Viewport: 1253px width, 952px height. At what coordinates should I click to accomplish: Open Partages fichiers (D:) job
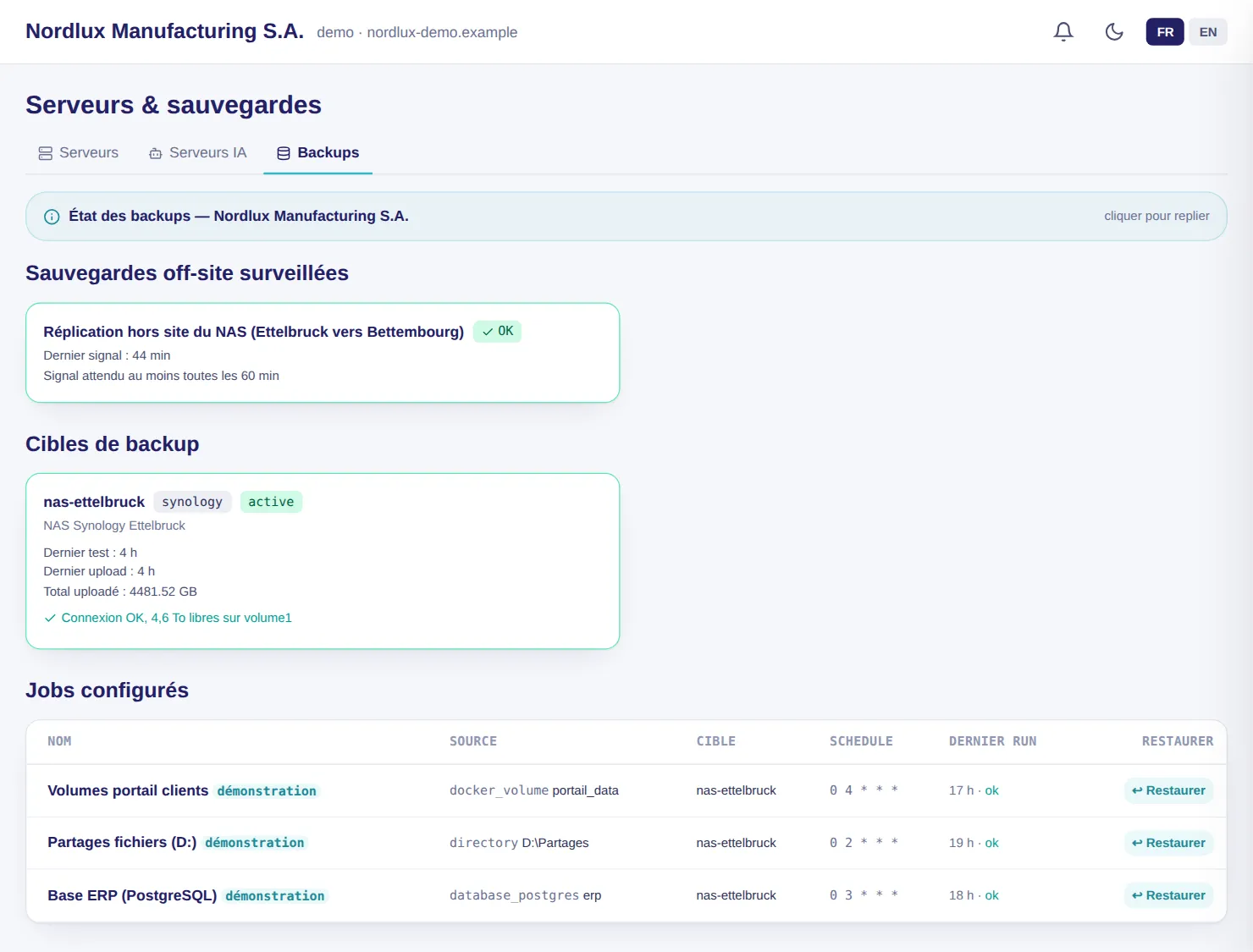click(x=122, y=843)
